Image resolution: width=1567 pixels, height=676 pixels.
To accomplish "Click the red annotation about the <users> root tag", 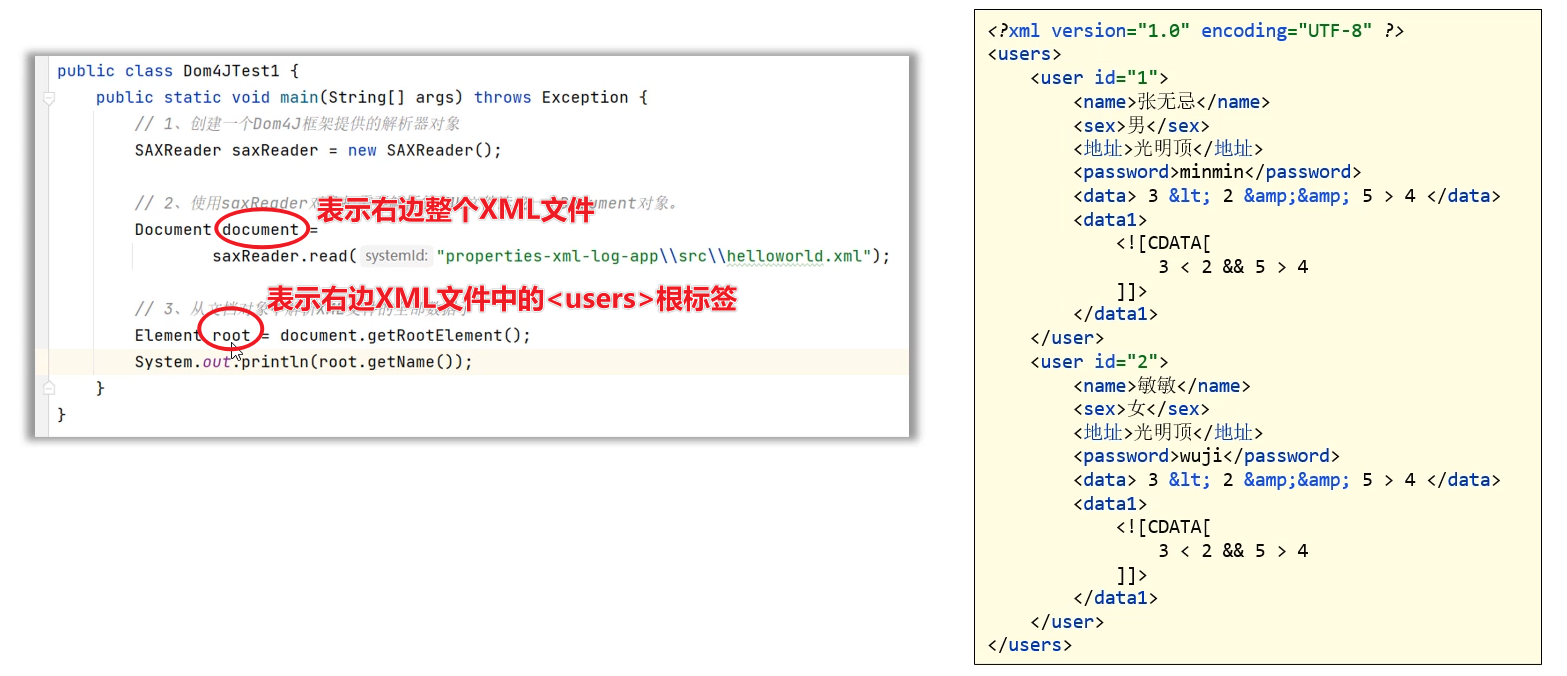I will pyautogui.click(x=500, y=299).
